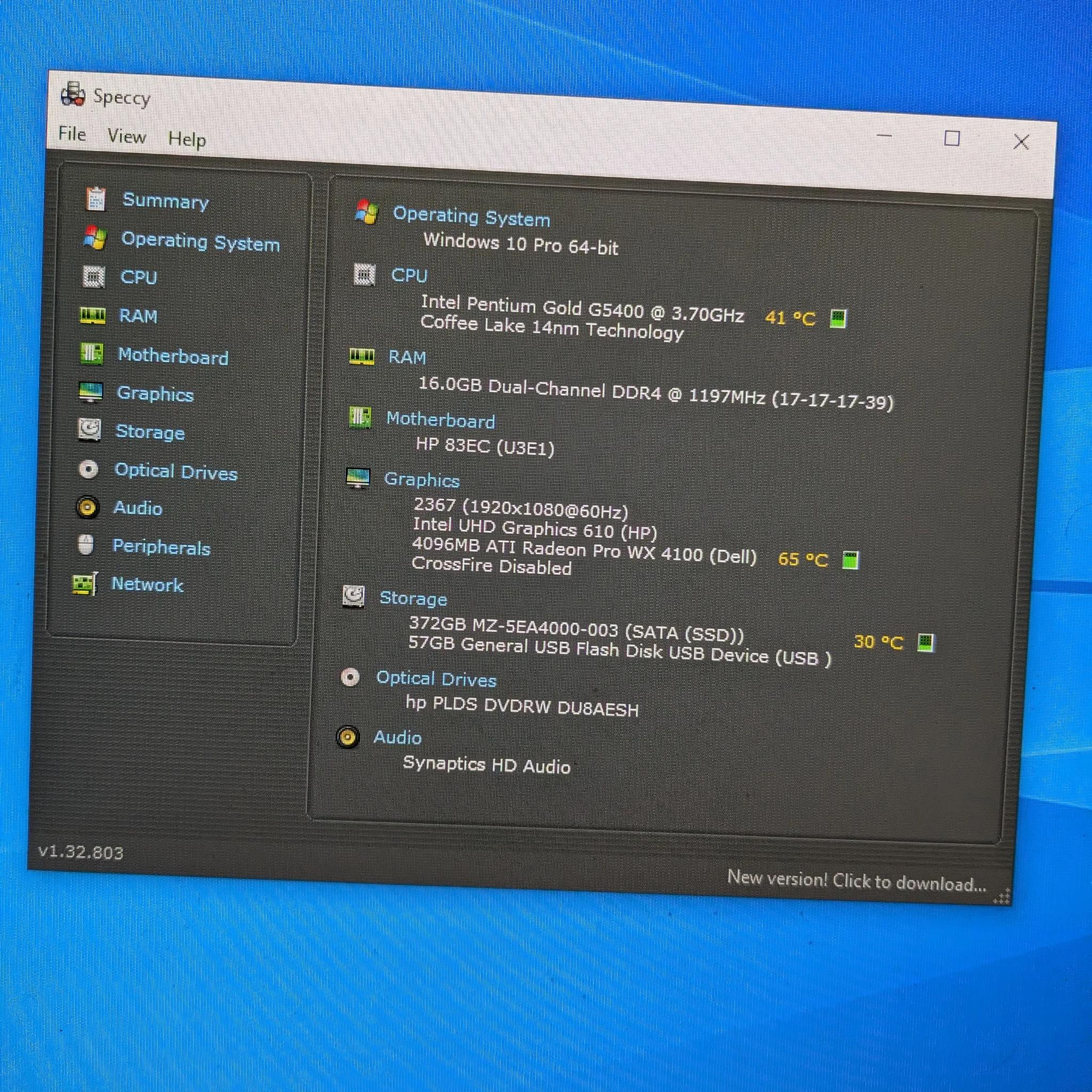Screen dimensions: 1092x1092
Task: Click 'Coffee Lake 14nm Technology' text
Action: pyautogui.click(x=552, y=327)
